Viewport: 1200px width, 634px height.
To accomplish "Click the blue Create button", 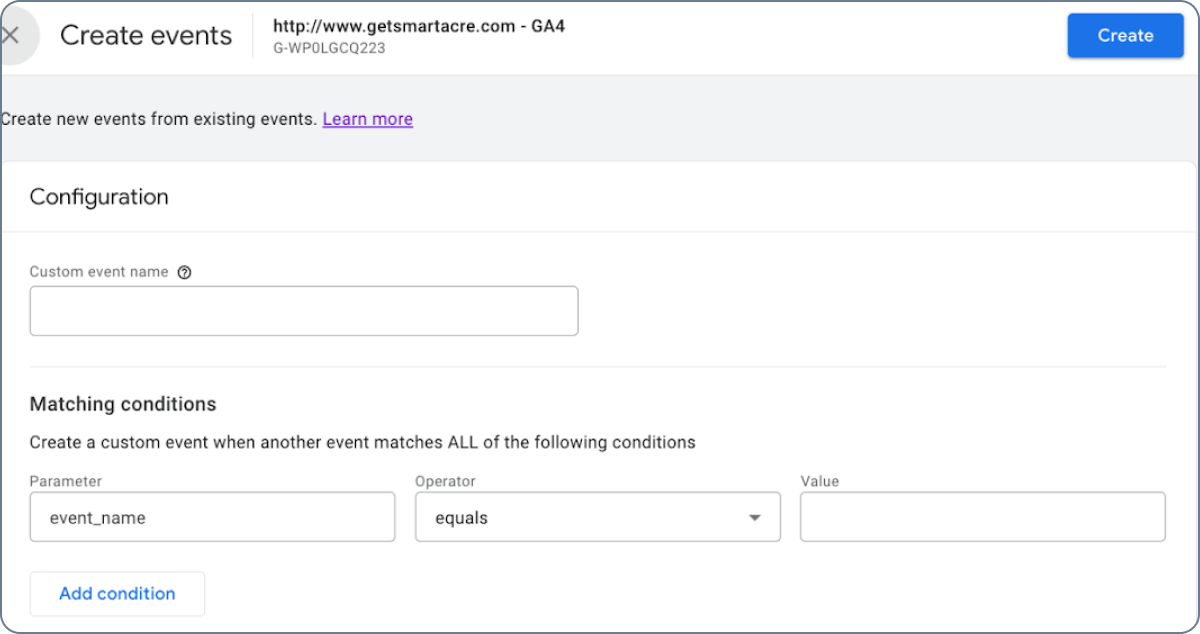I will [x=1125, y=35].
